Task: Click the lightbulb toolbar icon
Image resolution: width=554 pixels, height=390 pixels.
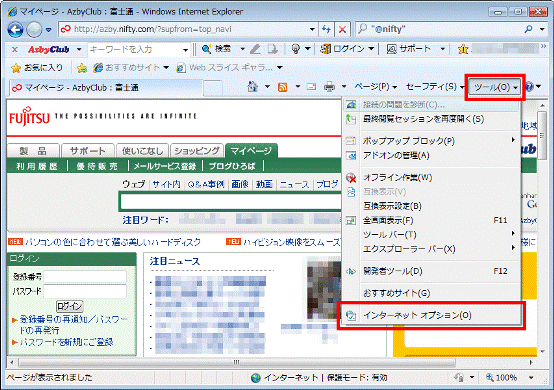Action: point(296,49)
